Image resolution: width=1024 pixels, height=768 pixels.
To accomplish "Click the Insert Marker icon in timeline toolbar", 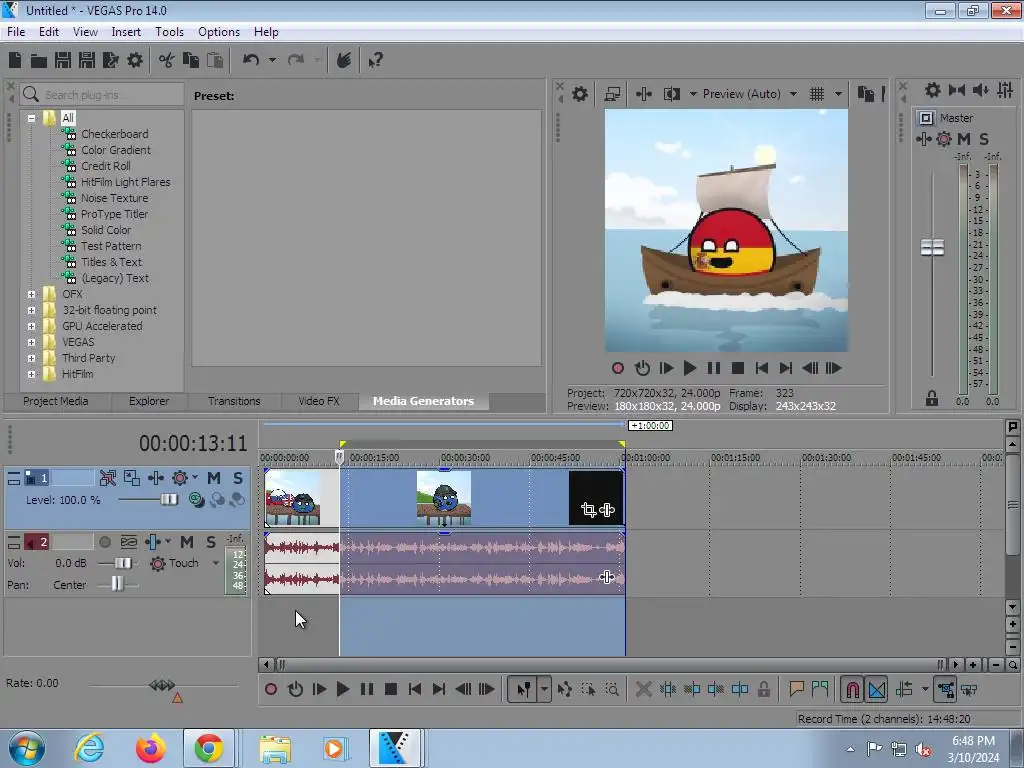I will [x=797, y=689].
